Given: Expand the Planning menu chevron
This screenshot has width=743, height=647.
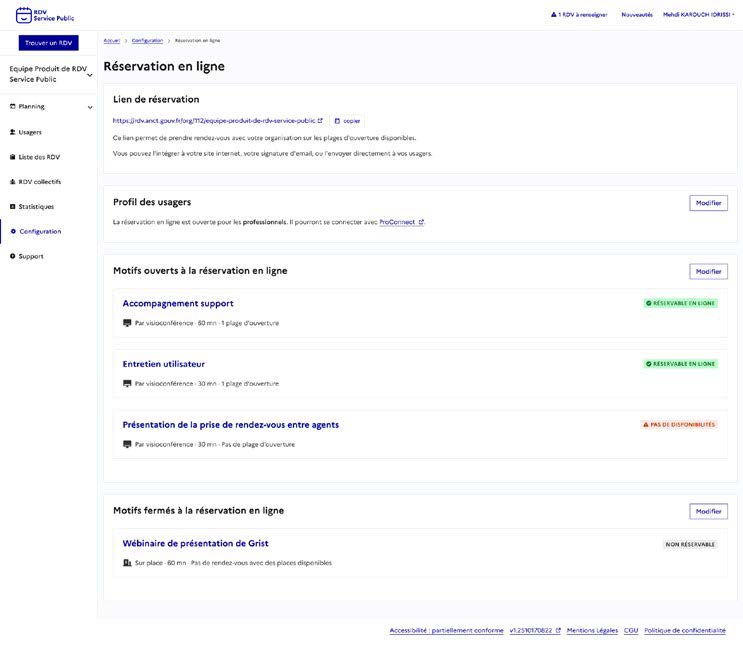Looking at the screenshot, I should pyautogui.click(x=90, y=107).
